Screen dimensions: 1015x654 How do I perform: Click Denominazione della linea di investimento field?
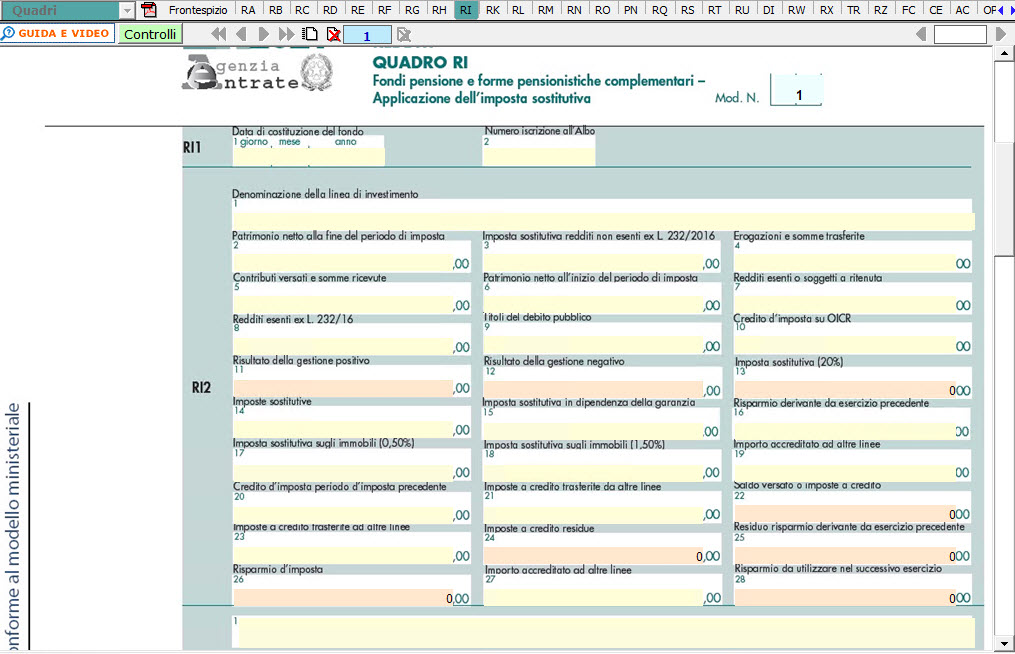coord(603,220)
